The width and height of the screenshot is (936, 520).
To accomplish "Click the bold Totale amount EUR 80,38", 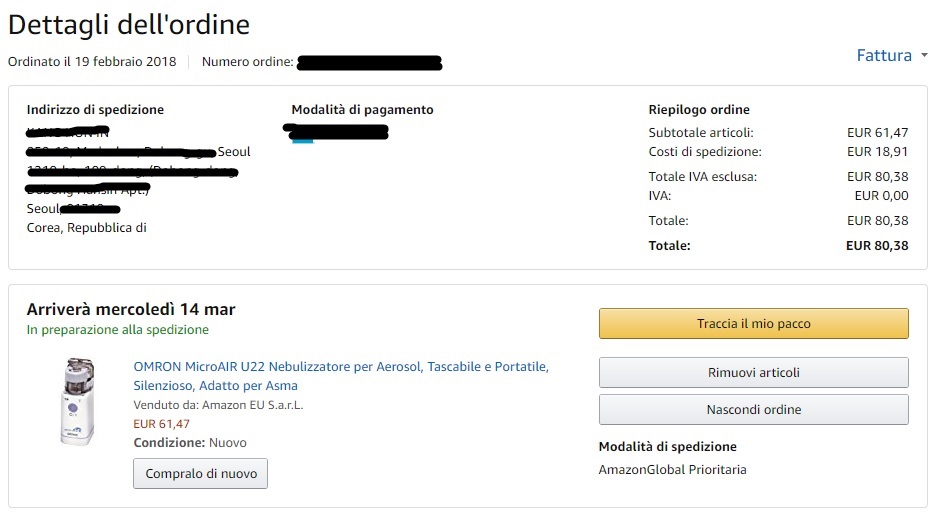I will tap(876, 245).
